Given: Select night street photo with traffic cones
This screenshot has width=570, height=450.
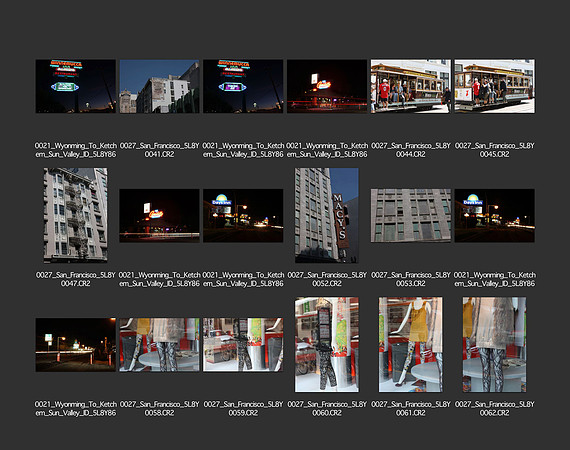Looking at the screenshot, I should click(76, 345).
